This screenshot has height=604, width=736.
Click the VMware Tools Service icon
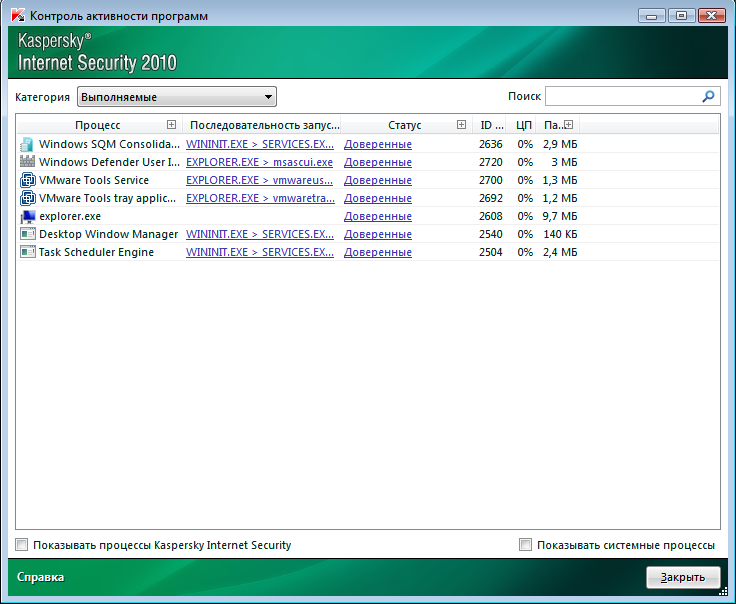tap(27, 180)
